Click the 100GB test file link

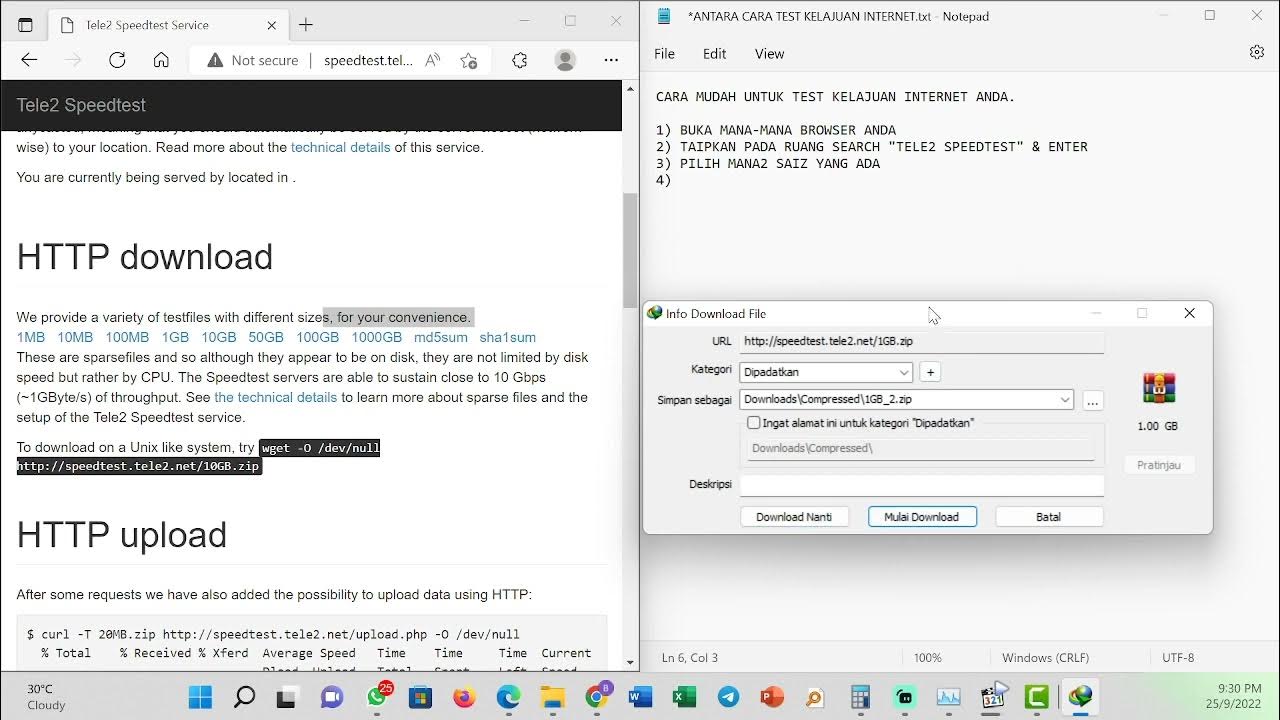pyautogui.click(x=317, y=337)
